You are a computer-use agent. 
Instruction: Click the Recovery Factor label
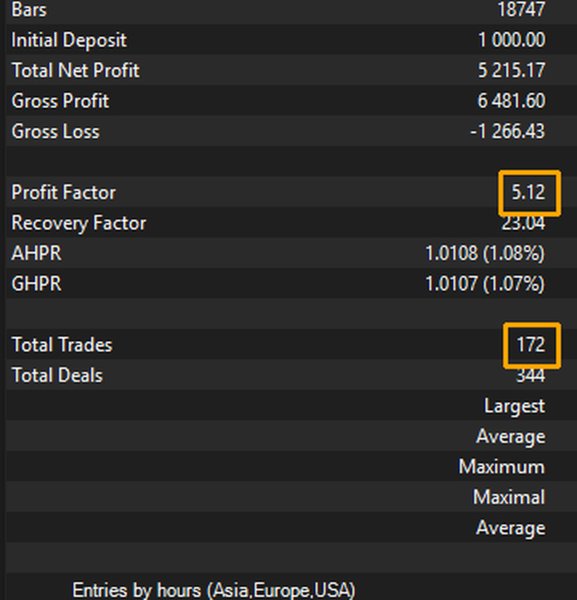(79, 223)
